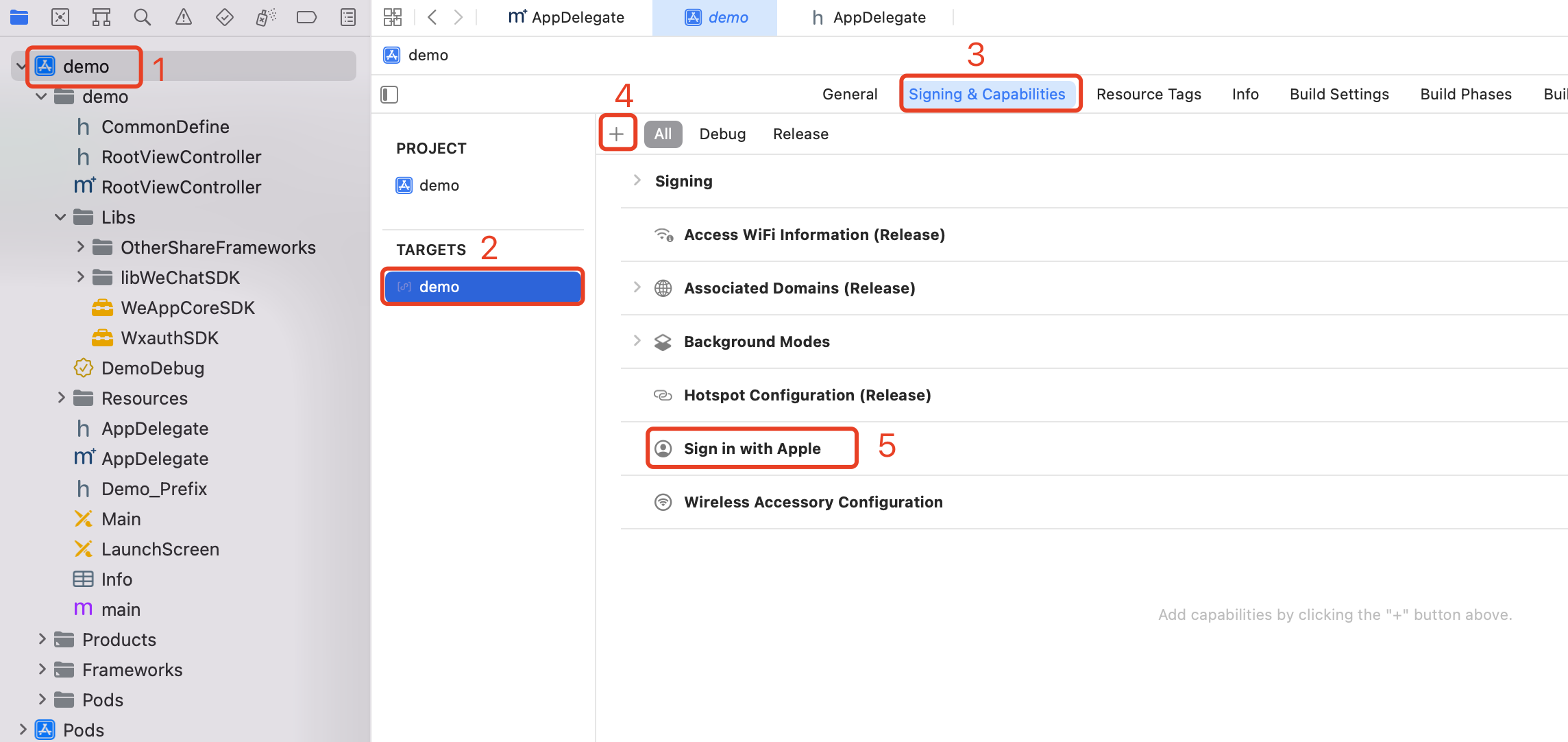Expand the OtherShareFrameworks folder
This screenshot has width=1568, height=742.
80,247
